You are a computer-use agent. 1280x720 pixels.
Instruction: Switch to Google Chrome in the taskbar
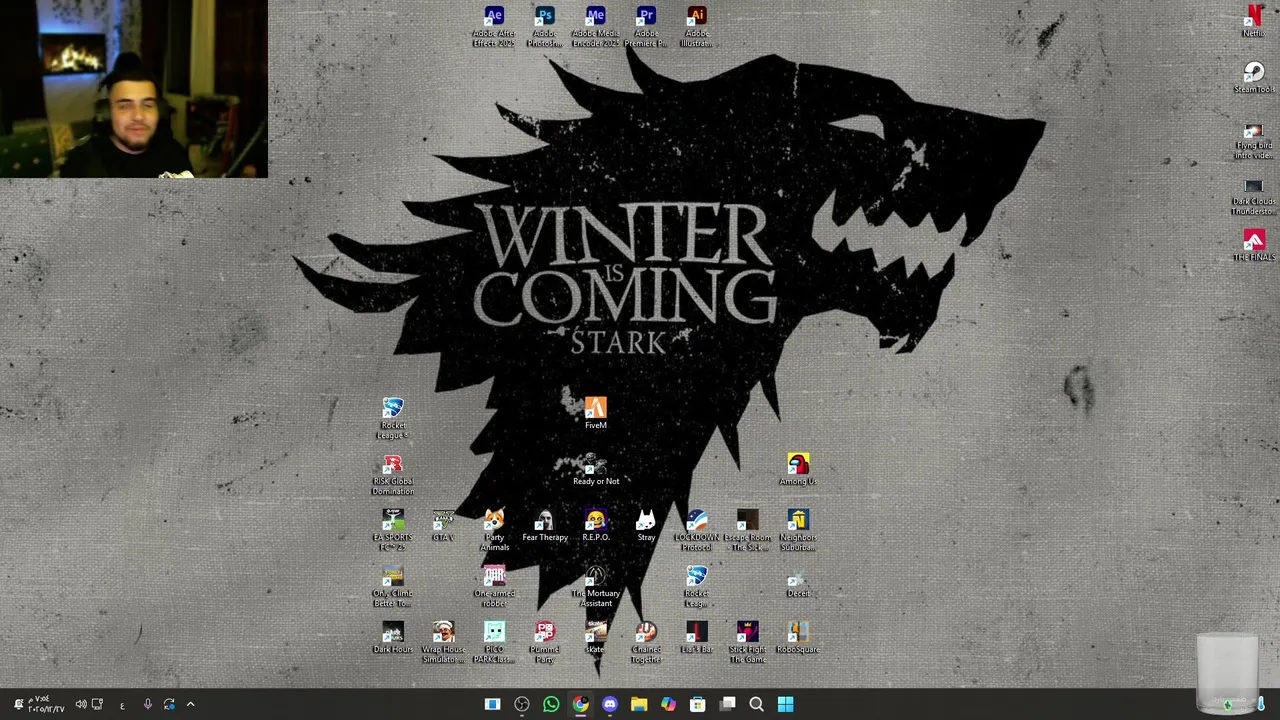coord(580,705)
